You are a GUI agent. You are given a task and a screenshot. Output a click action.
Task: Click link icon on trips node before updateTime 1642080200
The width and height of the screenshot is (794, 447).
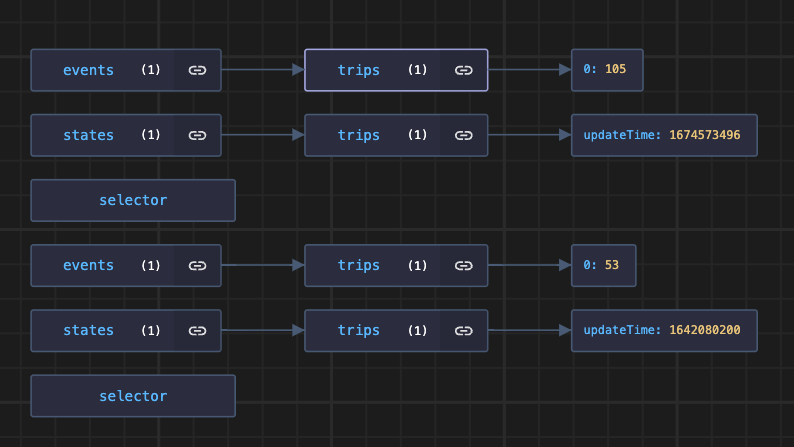463,330
